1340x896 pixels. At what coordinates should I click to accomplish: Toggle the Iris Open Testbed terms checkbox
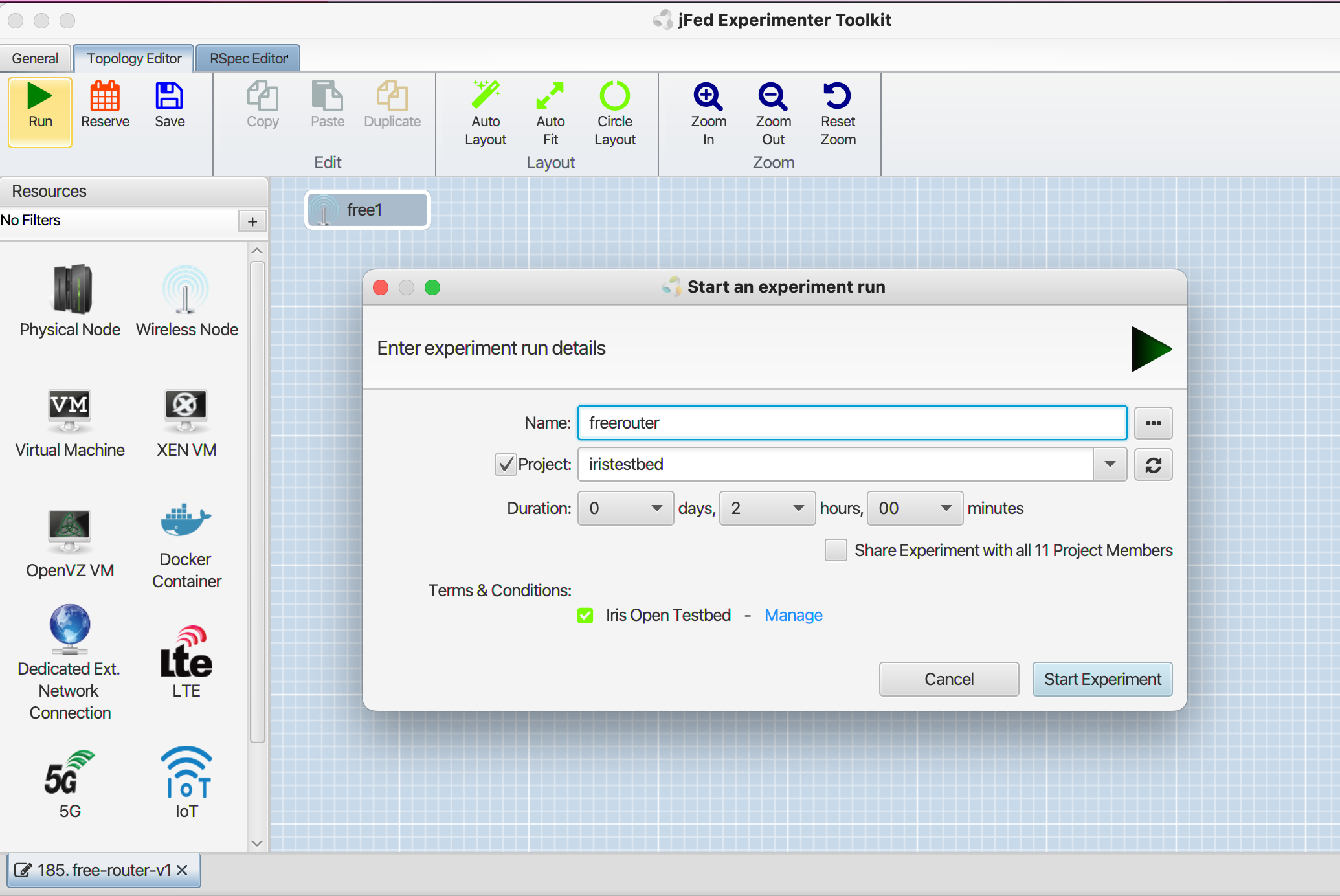pyautogui.click(x=585, y=615)
